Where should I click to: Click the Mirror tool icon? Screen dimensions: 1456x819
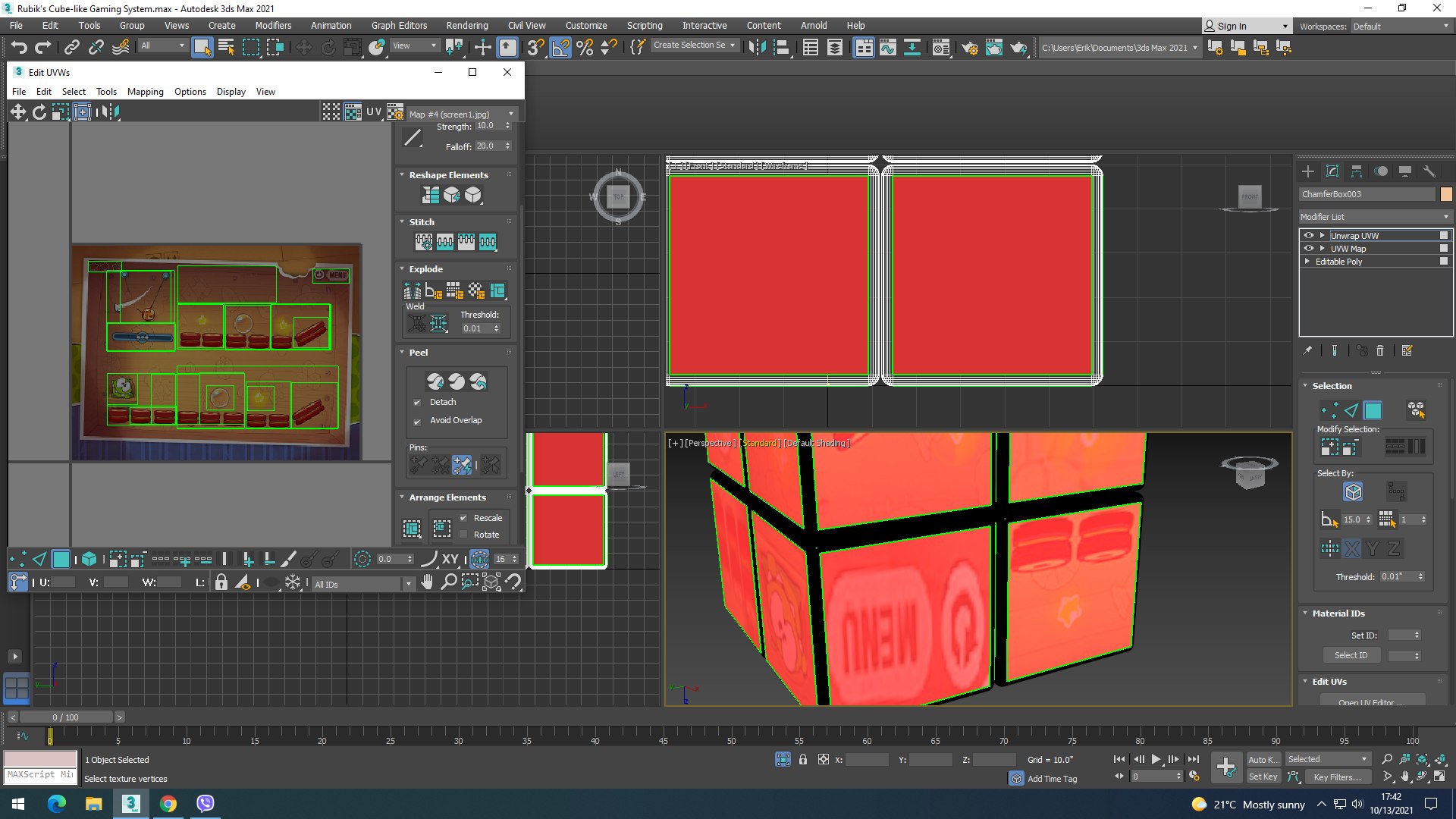[757, 47]
